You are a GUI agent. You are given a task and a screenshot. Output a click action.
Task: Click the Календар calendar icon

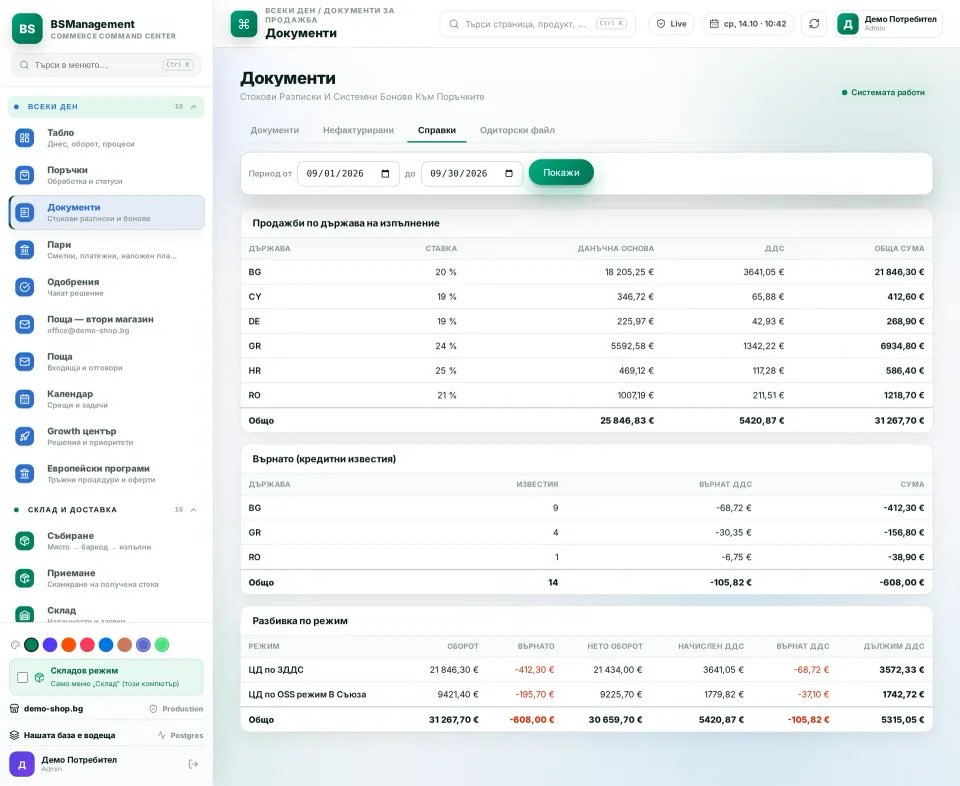point(24,399)
